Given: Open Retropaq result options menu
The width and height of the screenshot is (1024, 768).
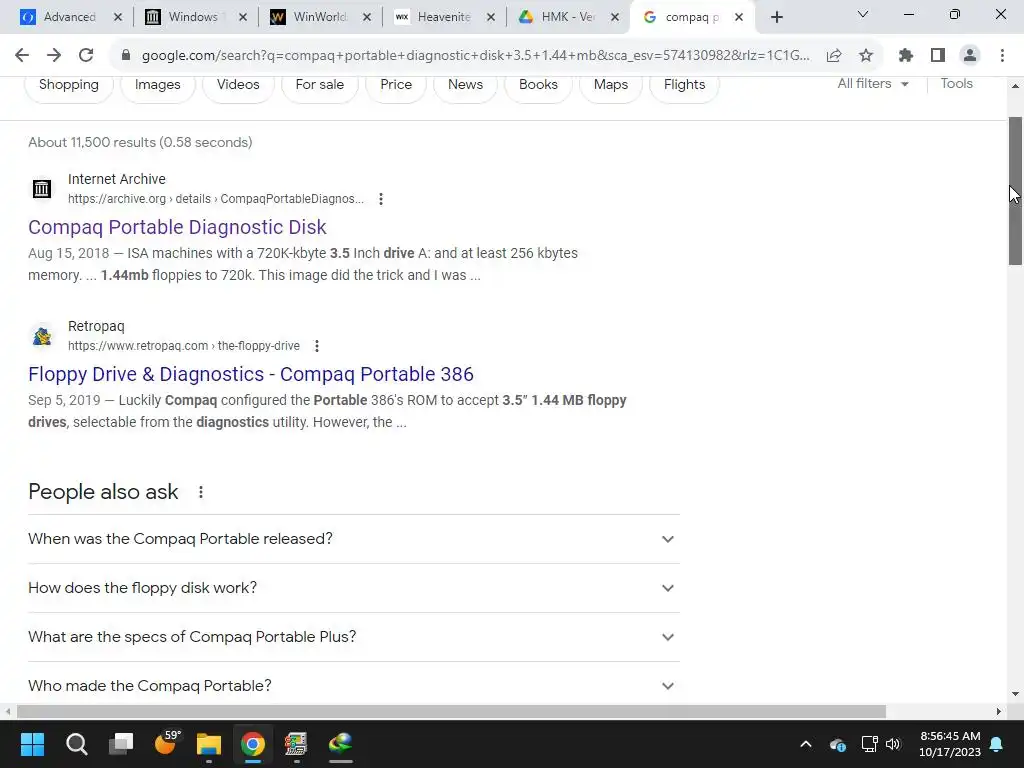Looking at the screenshot, I should pyautogui.click(x=317, y=345).
